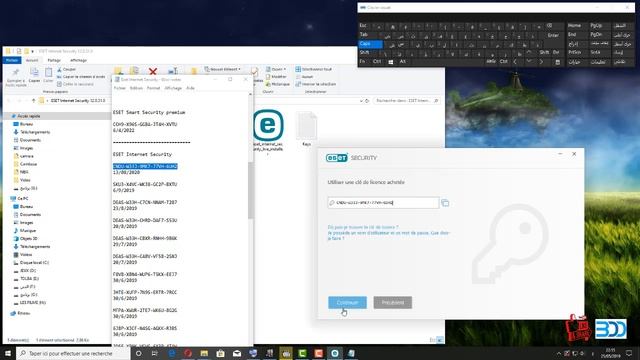The image size is (640, 360).
Task: Select the Explorer Accueil ribbon tab
Action: point(32,60)
